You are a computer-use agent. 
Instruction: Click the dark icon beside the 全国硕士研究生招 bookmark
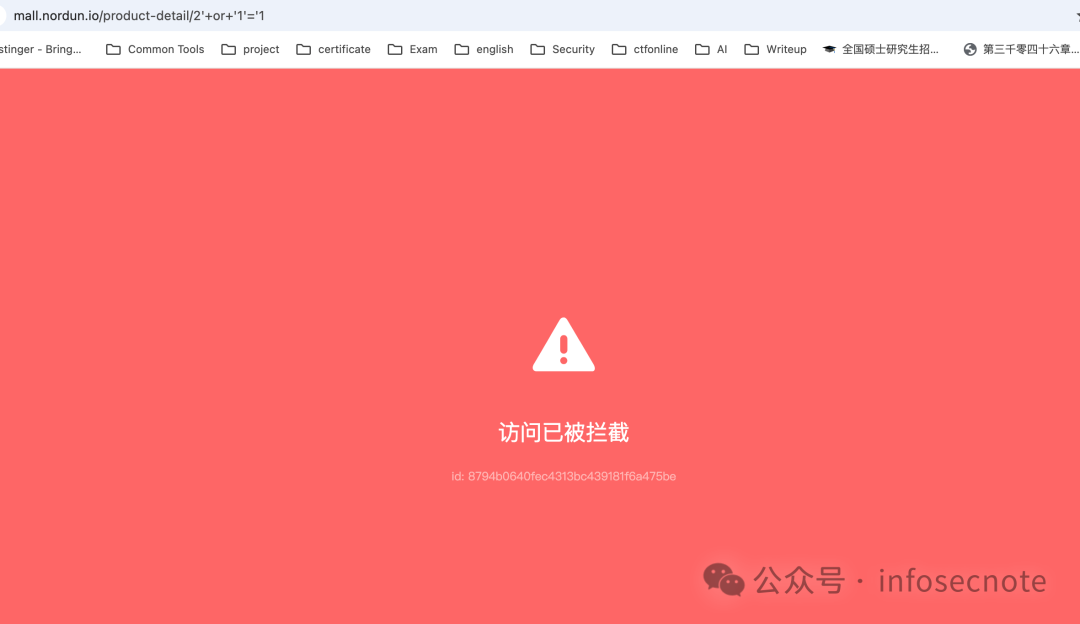[827, 48]
